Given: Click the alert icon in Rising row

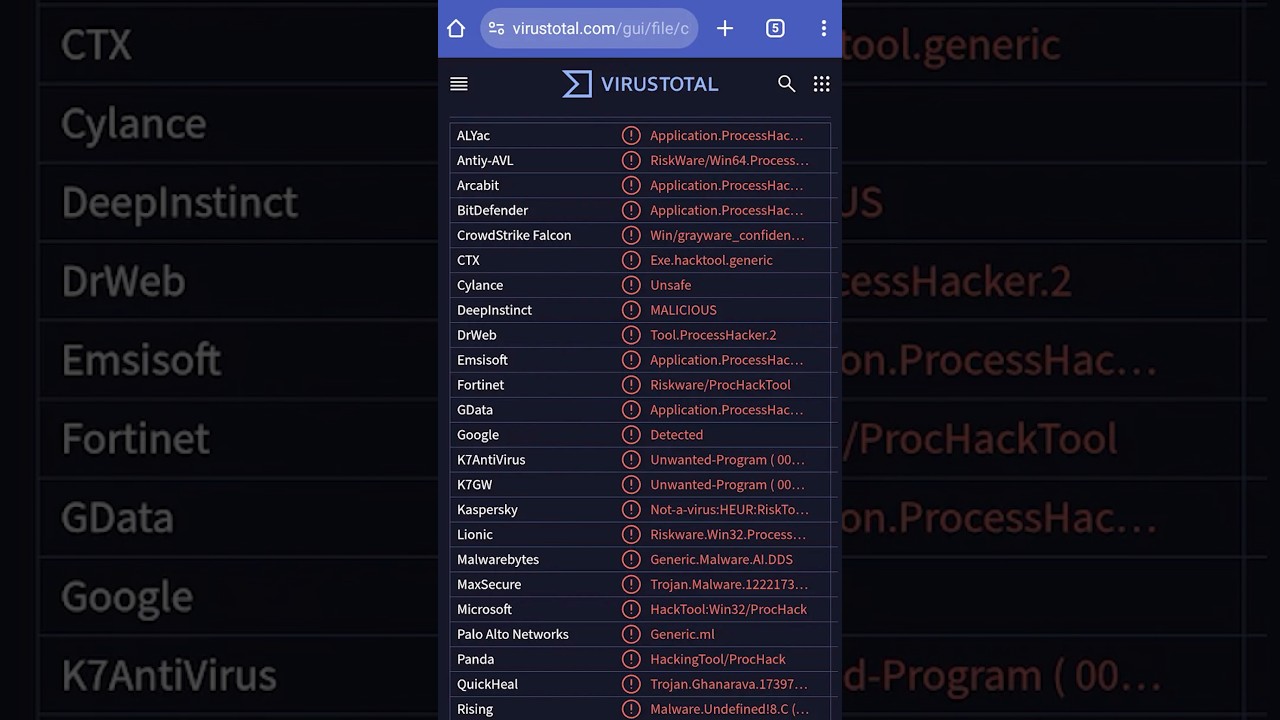Looking at the screenshot, I should (631, 709).
